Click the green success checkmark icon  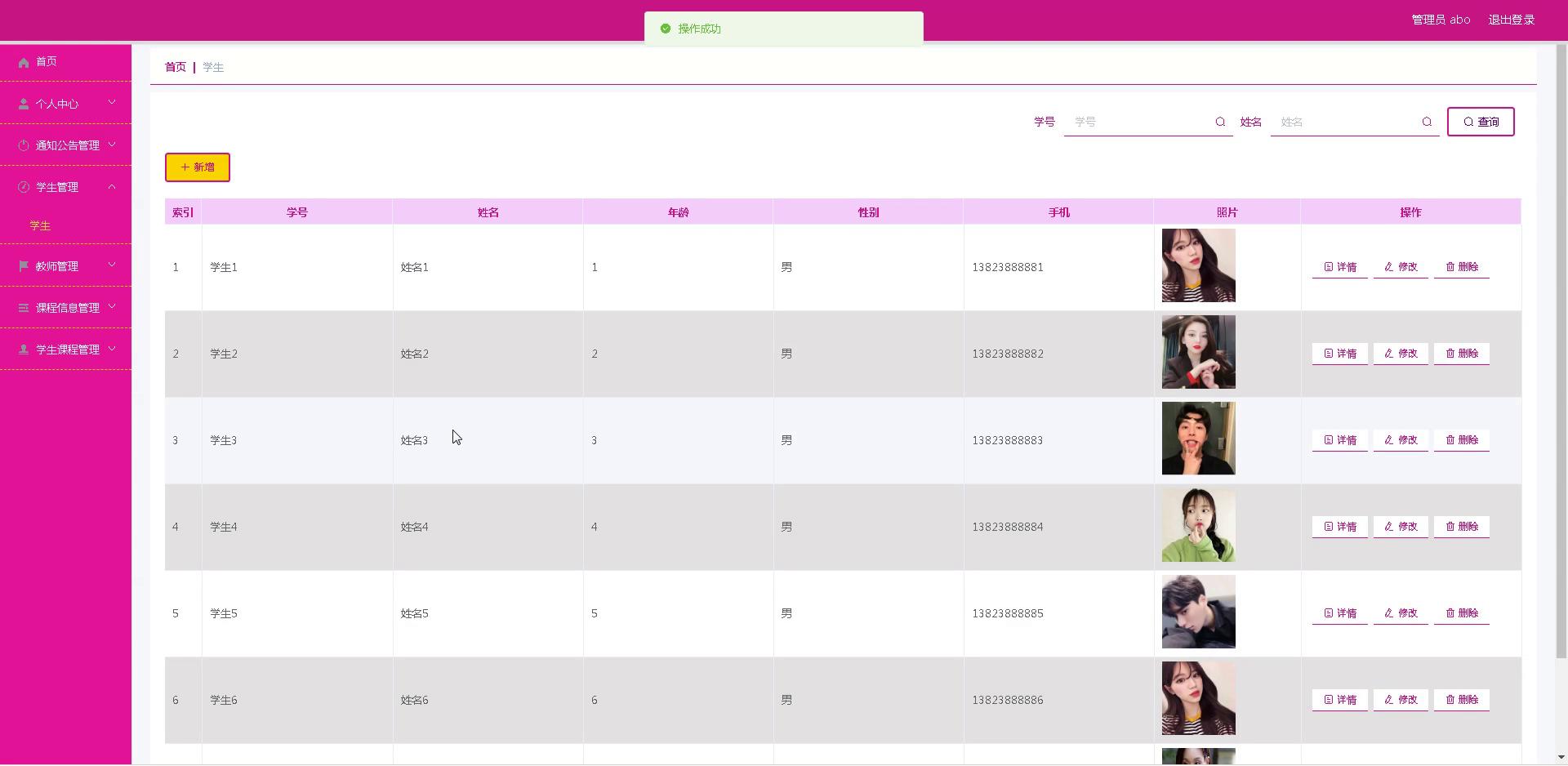pos(666,29)
